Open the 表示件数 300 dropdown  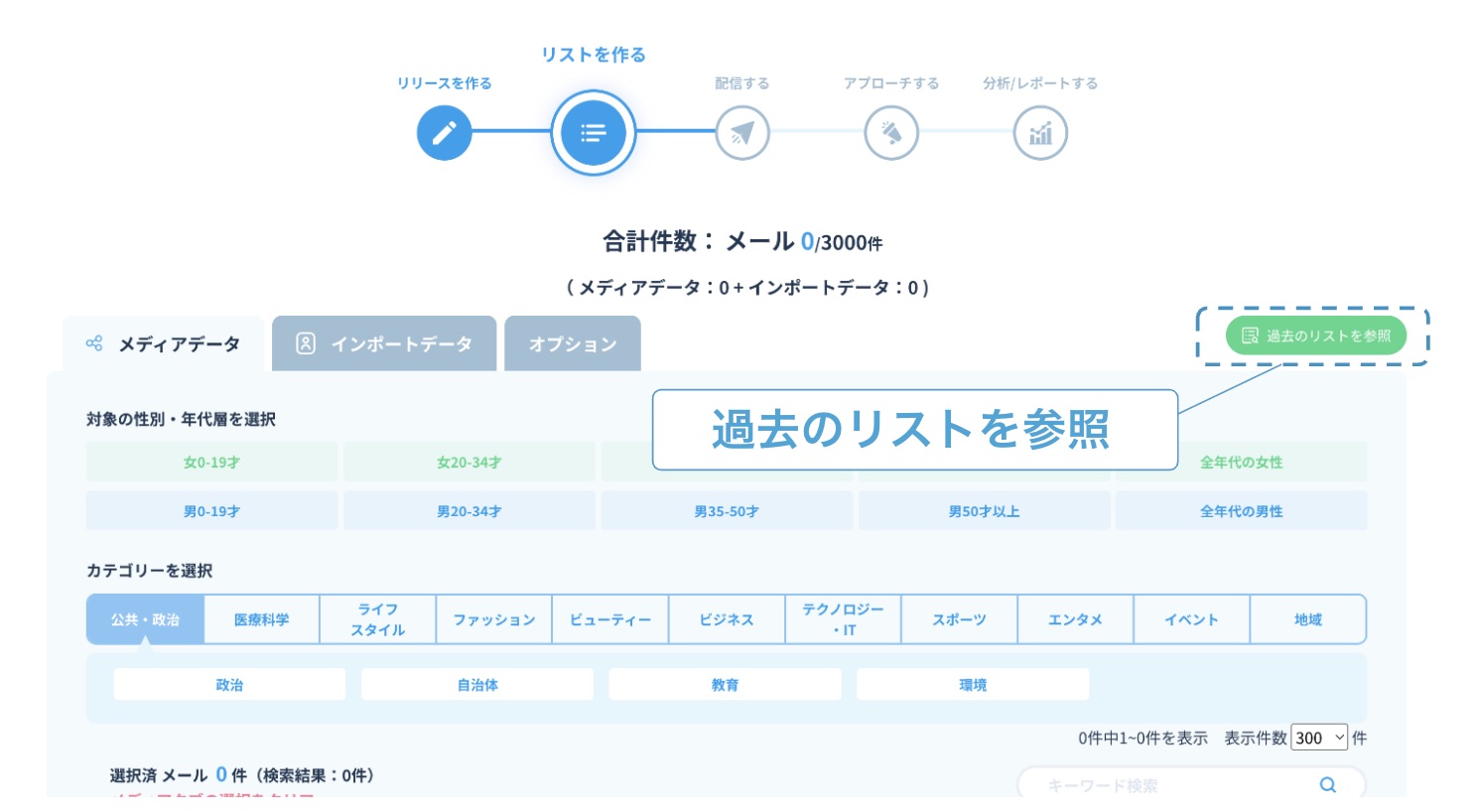coord(1318,738)
